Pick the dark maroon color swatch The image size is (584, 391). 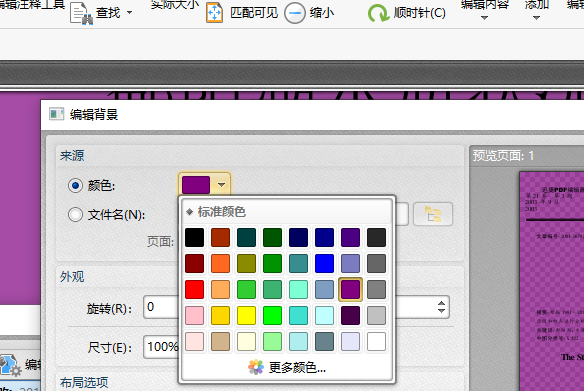point(194,264)
